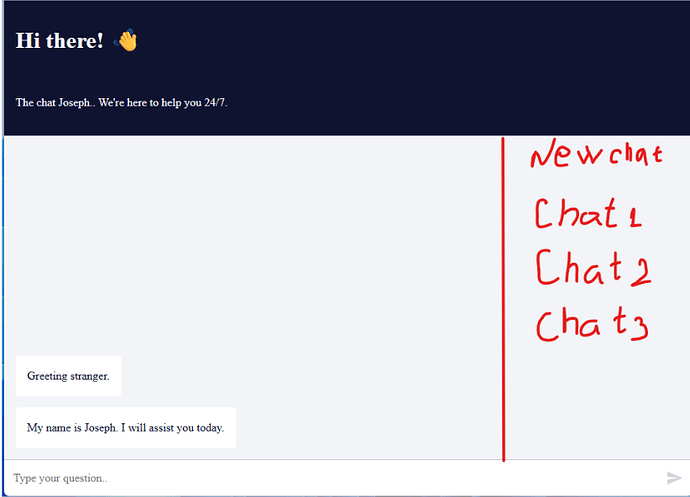Click the 'My name is Joseph' message bubble
The image size is (690, 497).
click(x=126, y=427)
